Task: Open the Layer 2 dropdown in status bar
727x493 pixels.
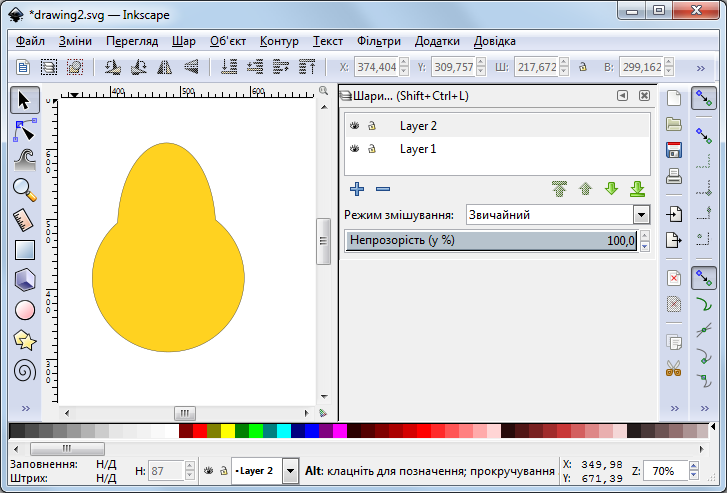Action: [290, 470]
